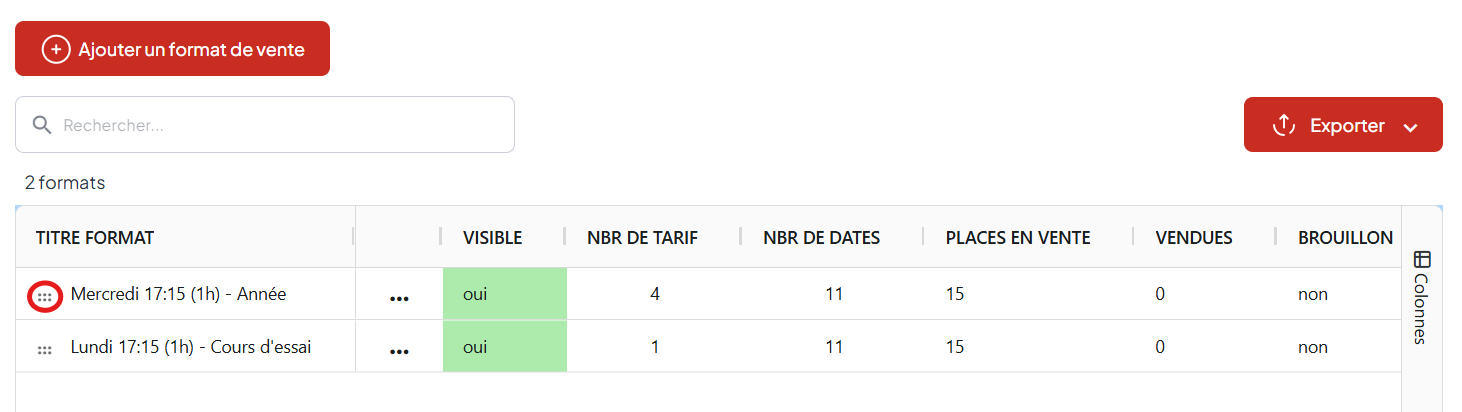The height and width of the screenshot is (412, 1462).
Task: Click the Colonnes table icon
Action: point(1422,259)
